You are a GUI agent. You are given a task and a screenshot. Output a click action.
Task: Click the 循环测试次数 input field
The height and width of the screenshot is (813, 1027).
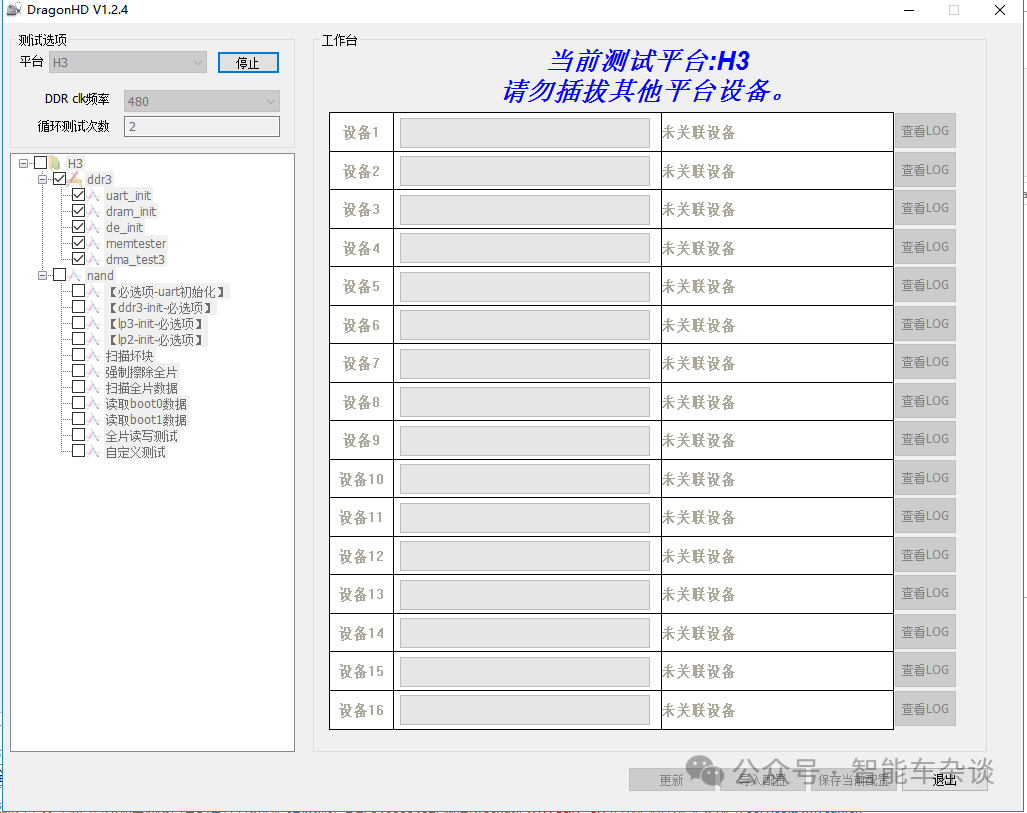tap(202, 126)
